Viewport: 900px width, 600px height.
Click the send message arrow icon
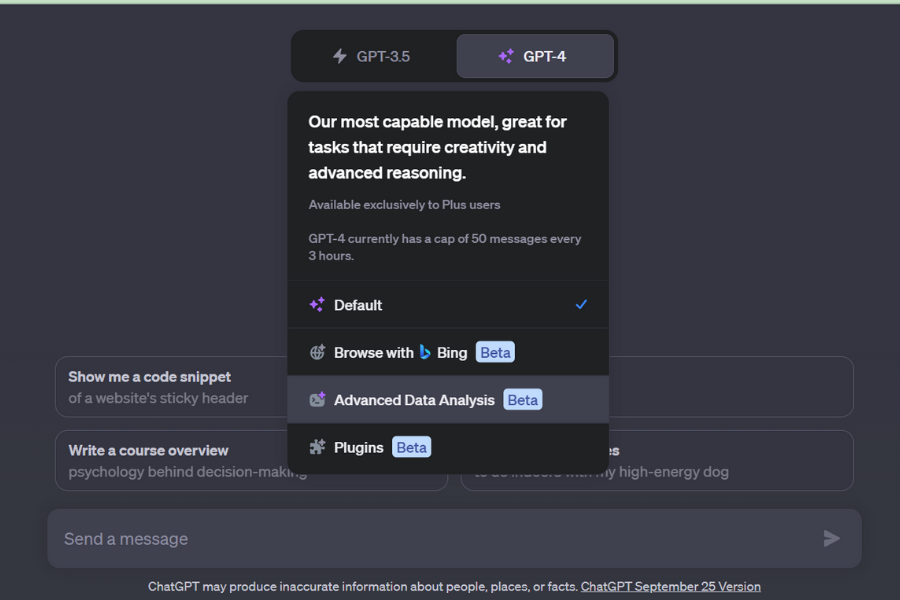[x=831, y=539]
